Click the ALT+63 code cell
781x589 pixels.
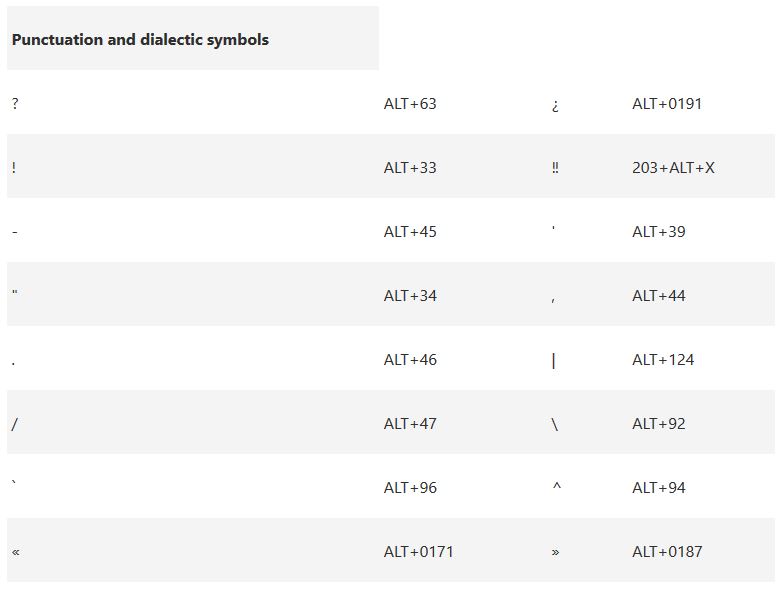point(410,104)
